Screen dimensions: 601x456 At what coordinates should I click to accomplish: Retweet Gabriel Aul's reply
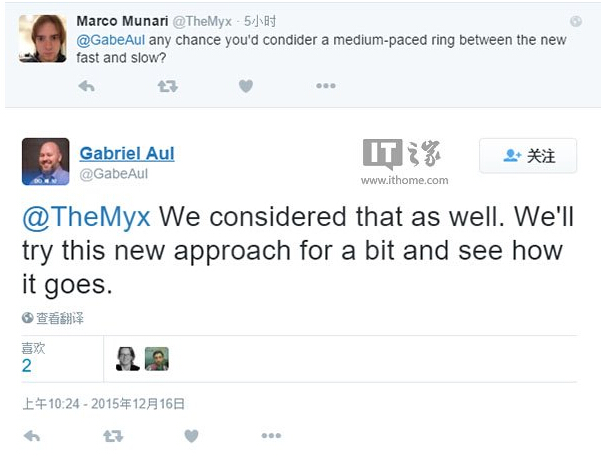(112, 437)
